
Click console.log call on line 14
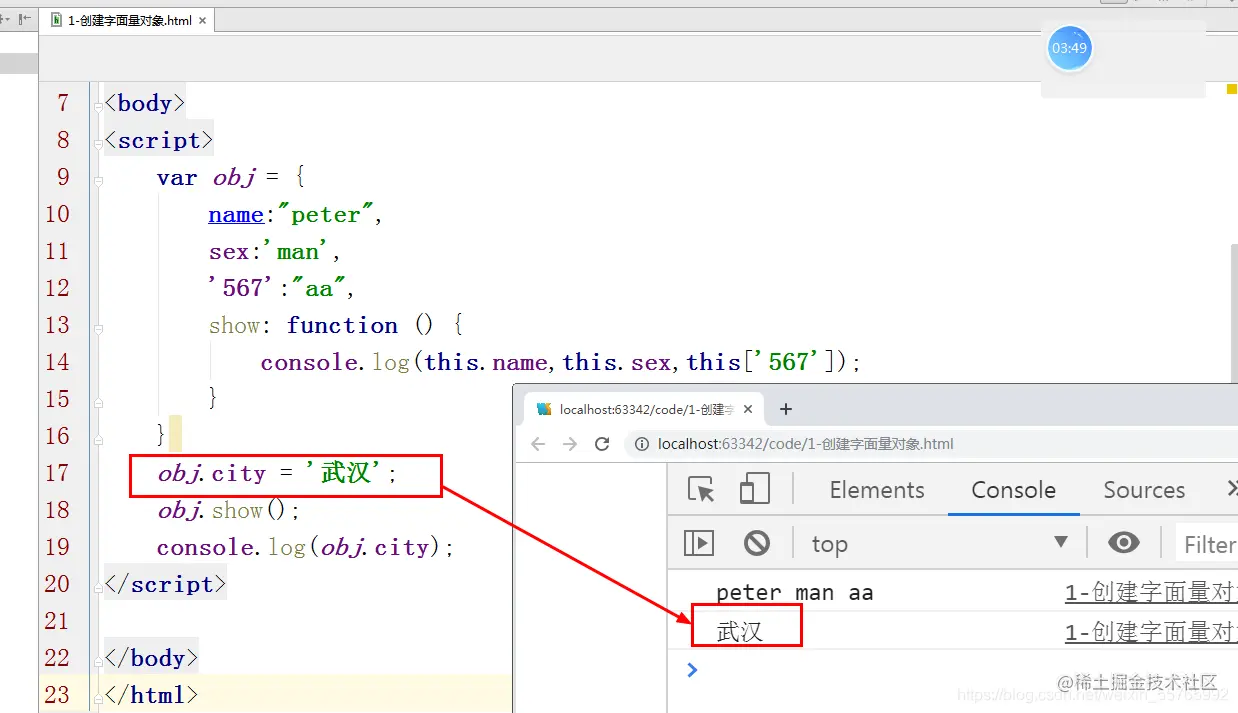click(560, 362)
